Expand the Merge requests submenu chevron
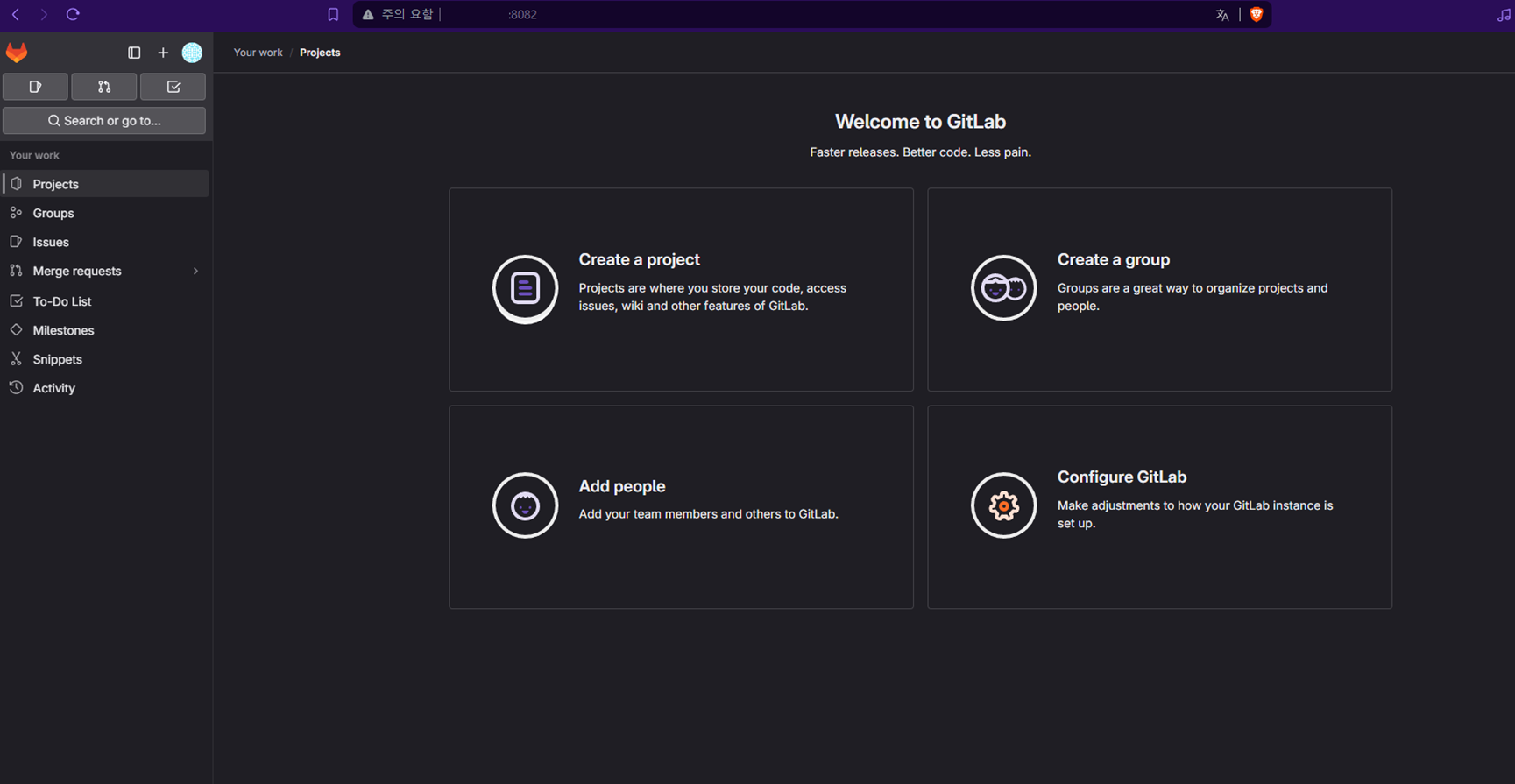Screen dimensions: 1515x784 (x=195, y=272)
